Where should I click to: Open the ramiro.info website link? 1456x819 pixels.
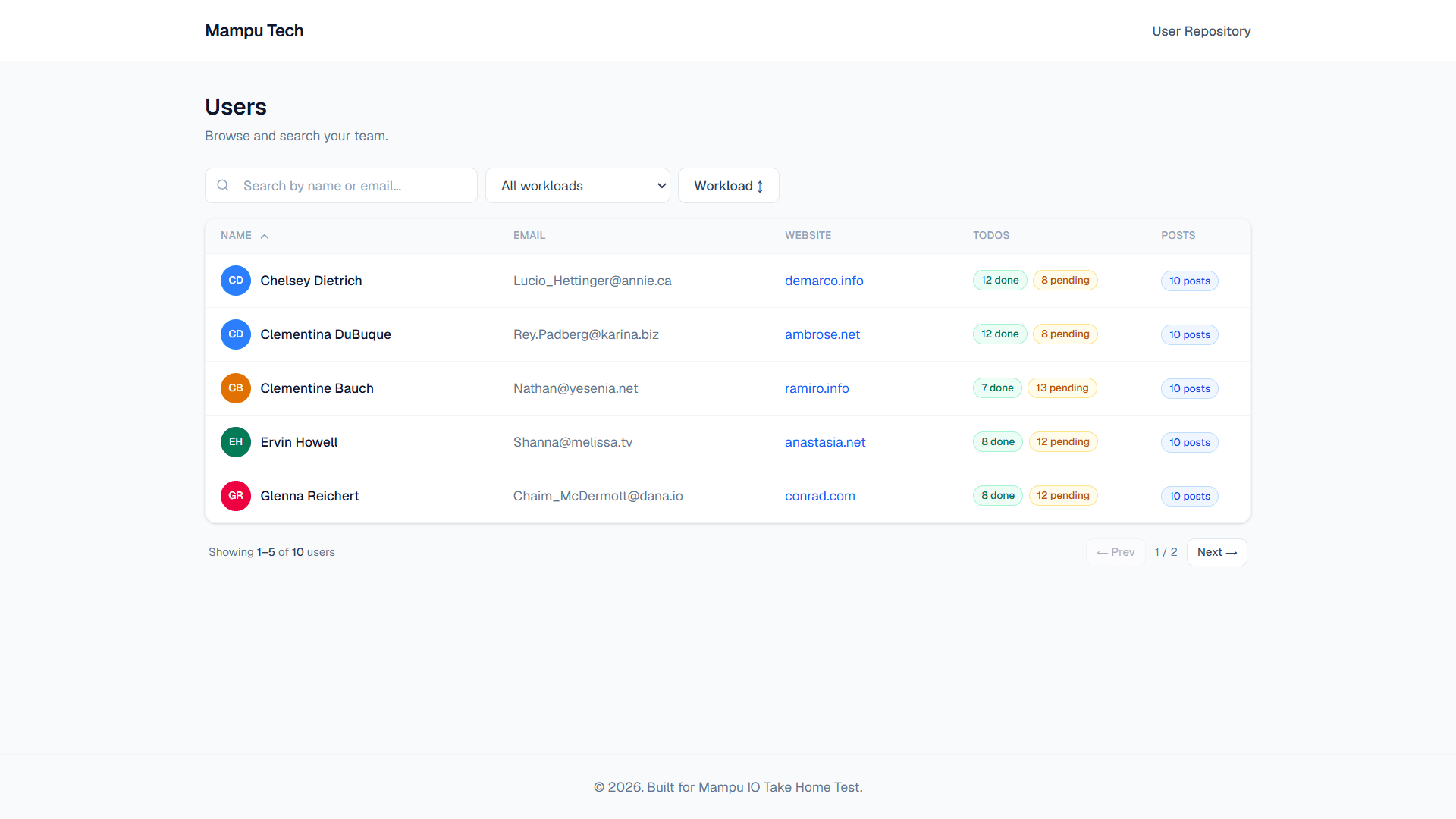817,388
